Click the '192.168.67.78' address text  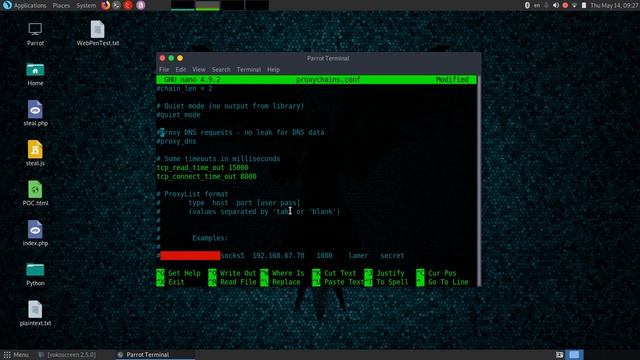(x=278, y=256)
